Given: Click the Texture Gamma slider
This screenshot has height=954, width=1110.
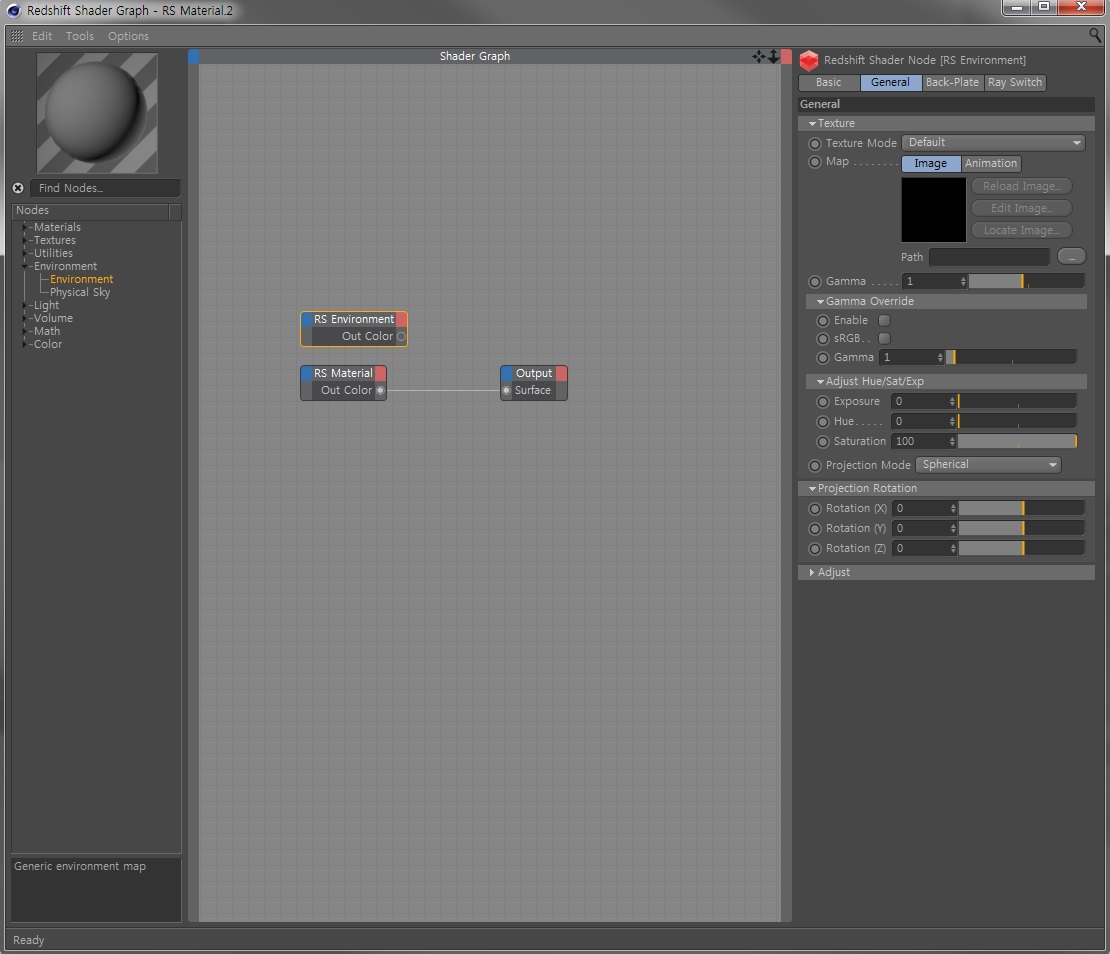Looking at the screenshot, I should tap(1026, 282).
